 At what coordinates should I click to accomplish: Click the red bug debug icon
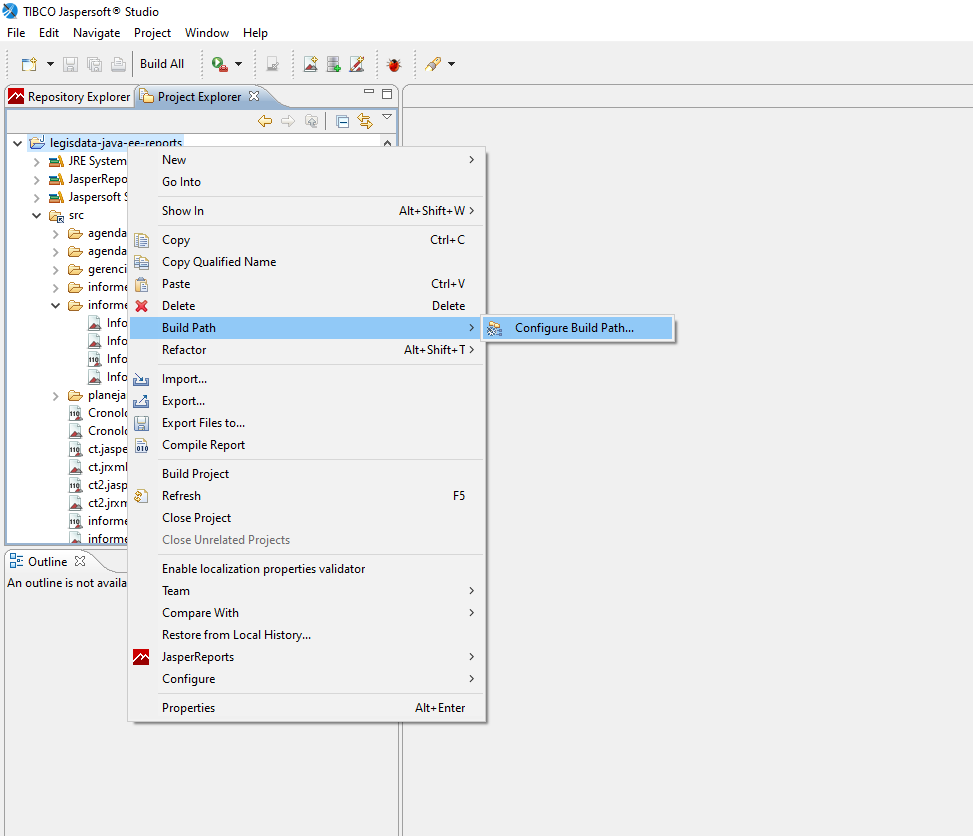coord(394,64)
